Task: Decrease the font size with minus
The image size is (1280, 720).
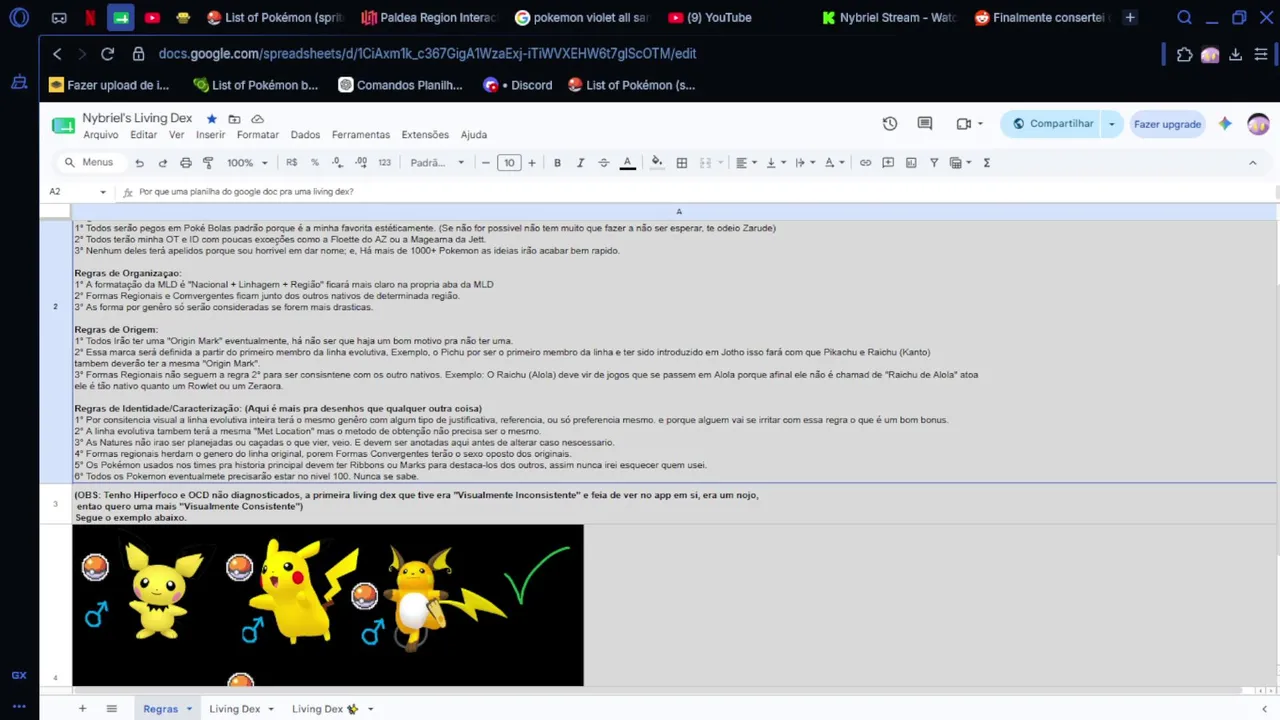Action: coord(486,163)
